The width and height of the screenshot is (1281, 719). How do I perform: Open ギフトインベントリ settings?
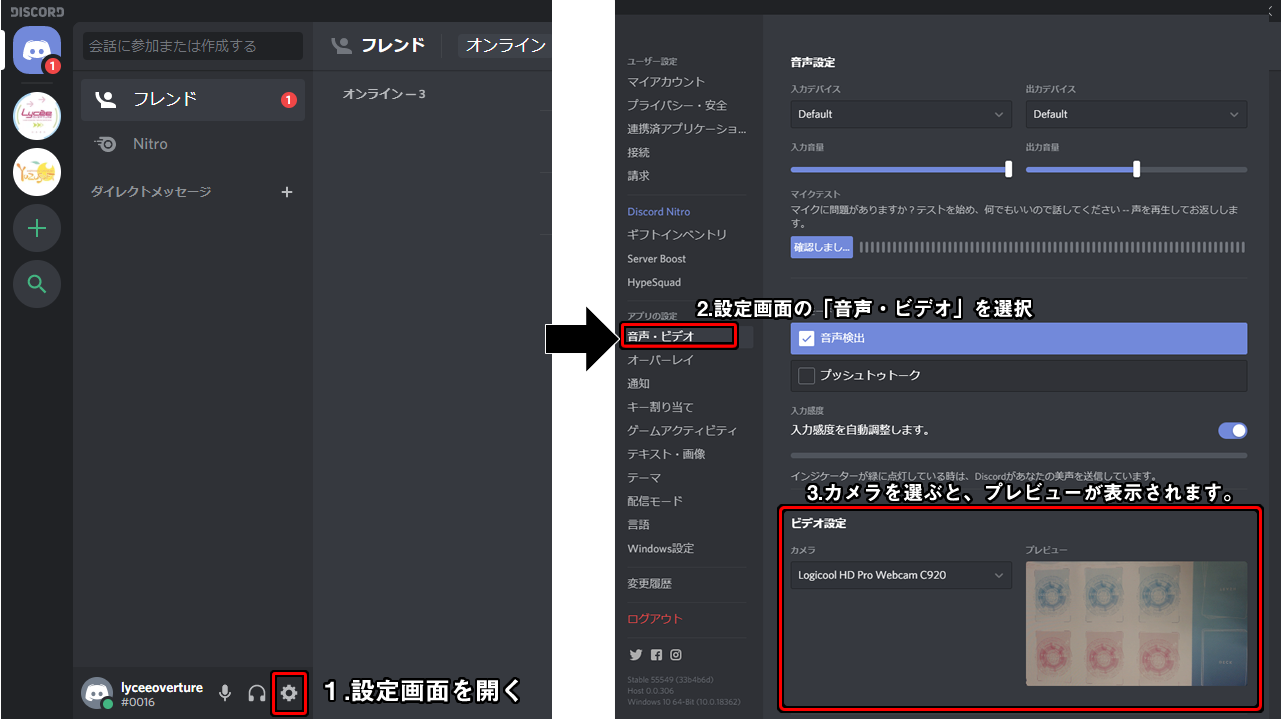click(x=677, y=235)
